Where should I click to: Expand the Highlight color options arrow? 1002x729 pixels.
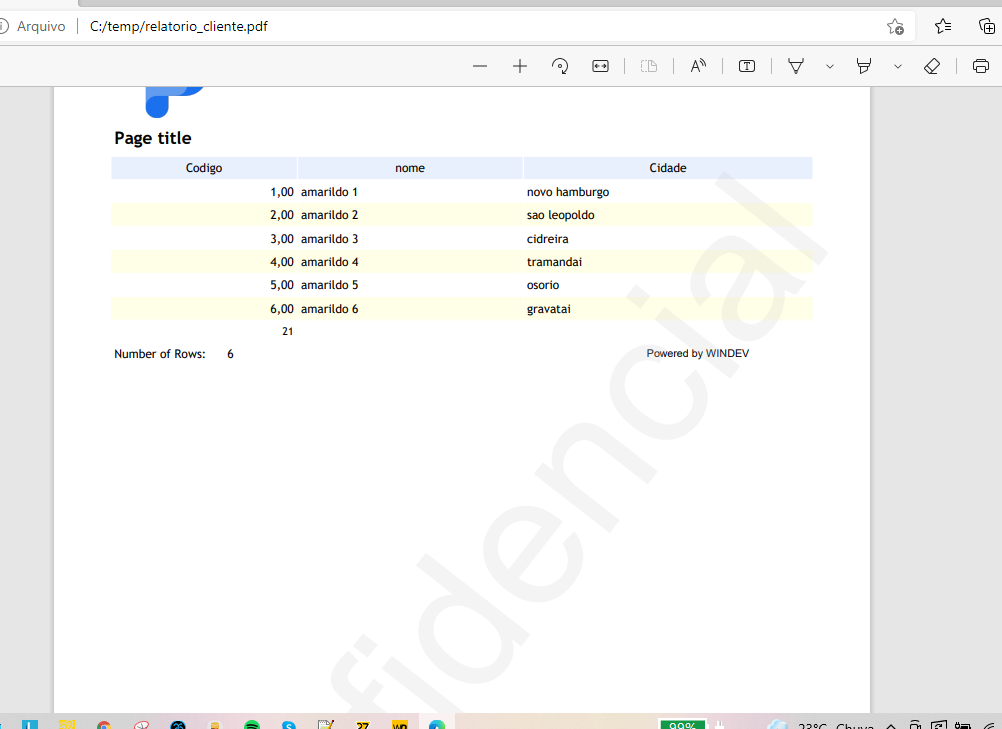click(897, 66)
